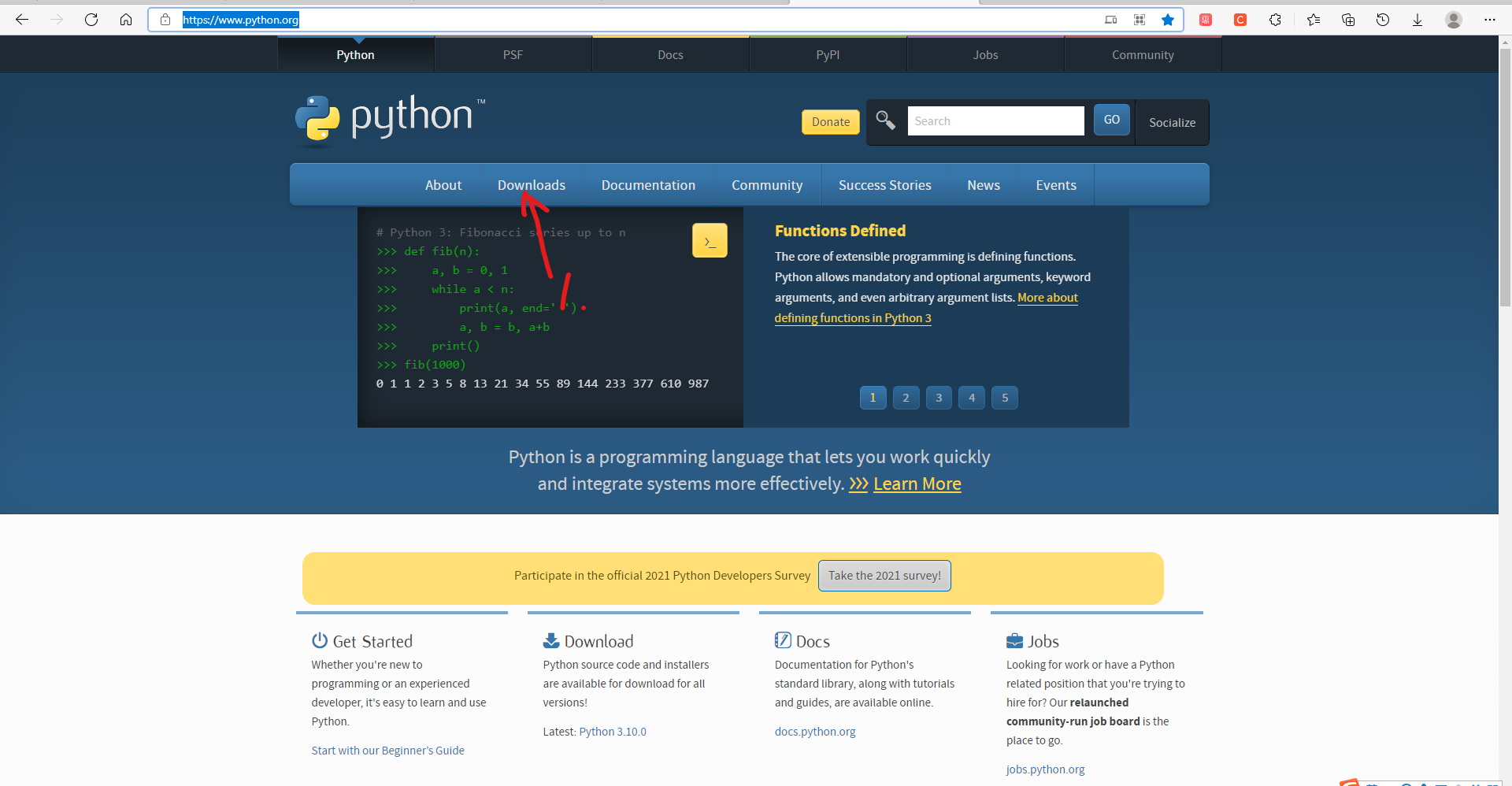Open the Python 3.10.0 latest release link

(613, 732)
